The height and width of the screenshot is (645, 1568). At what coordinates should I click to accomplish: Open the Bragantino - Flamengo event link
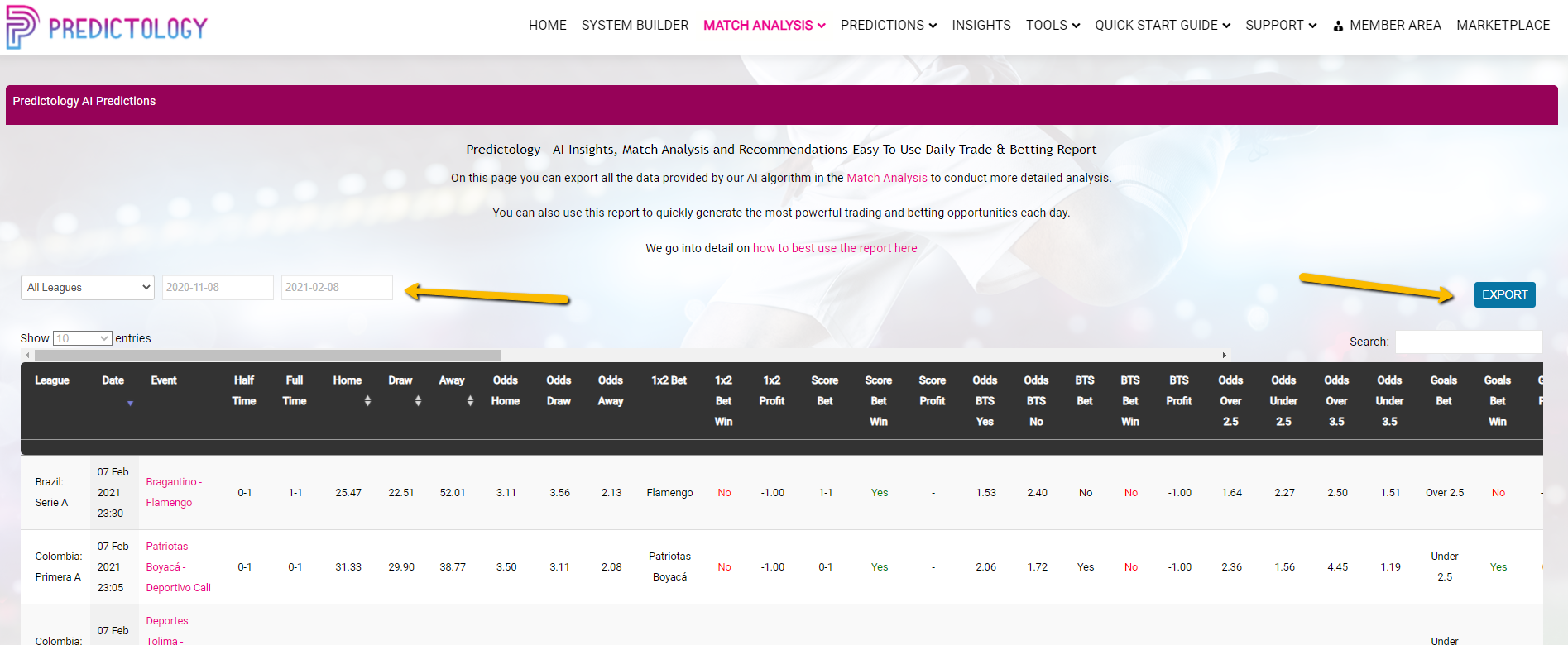click(174, 492)
